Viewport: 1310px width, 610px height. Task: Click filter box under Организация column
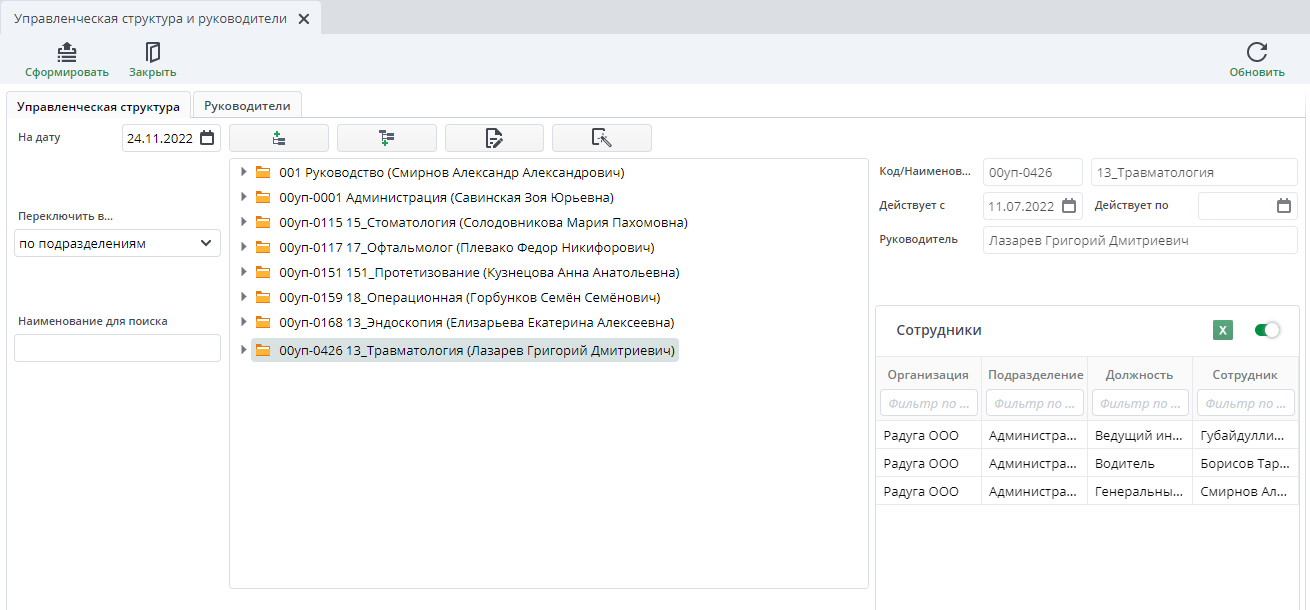(x=929, y=403)
